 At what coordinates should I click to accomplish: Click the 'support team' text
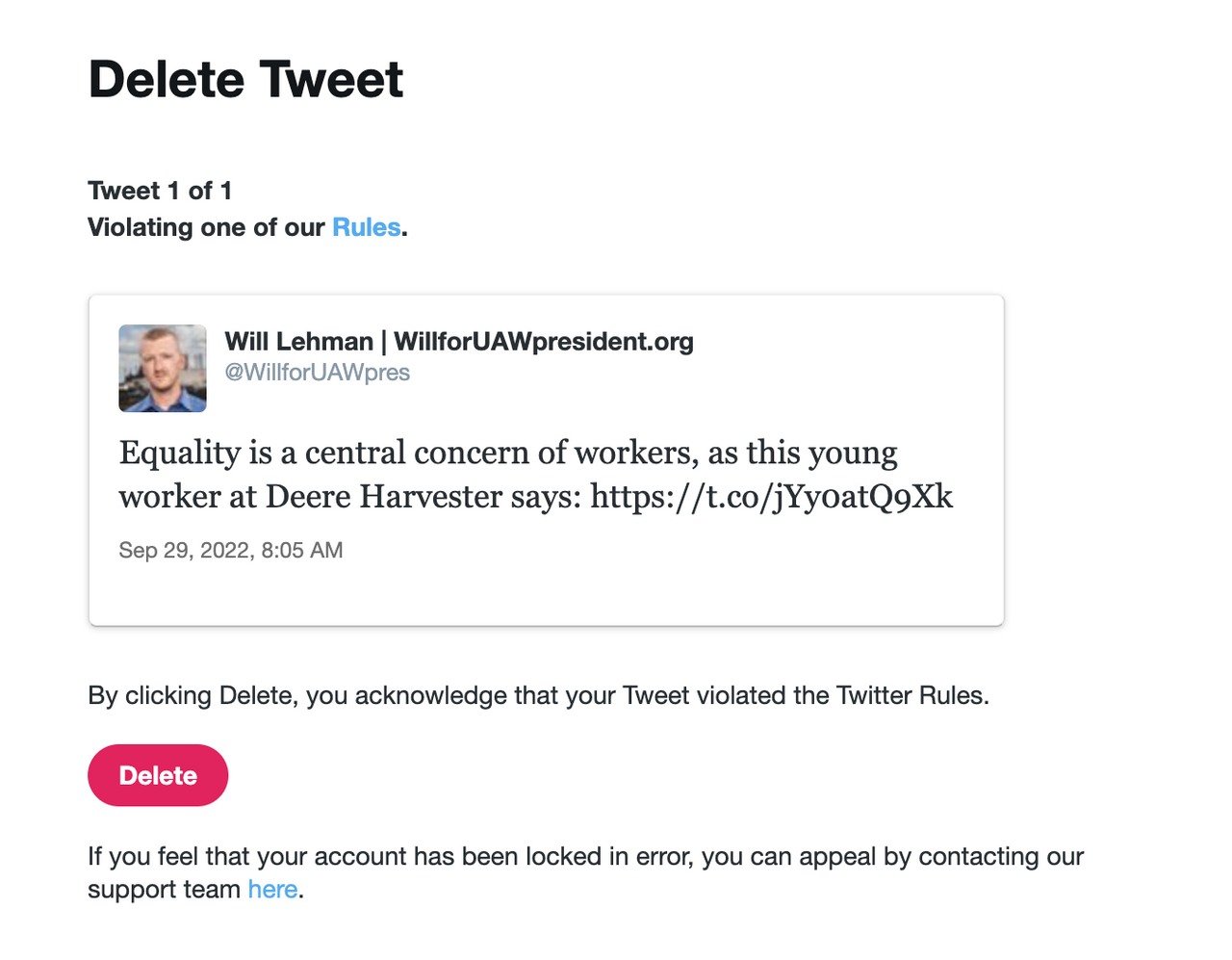pos(164,889)
